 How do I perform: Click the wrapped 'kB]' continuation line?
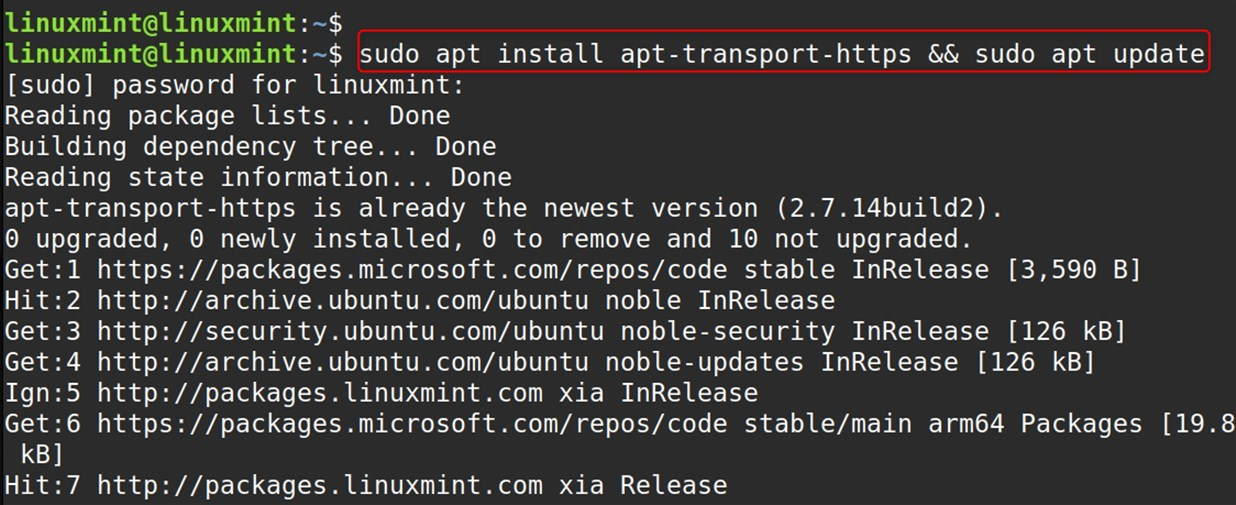pyautogui.click(x=42, y=456)
